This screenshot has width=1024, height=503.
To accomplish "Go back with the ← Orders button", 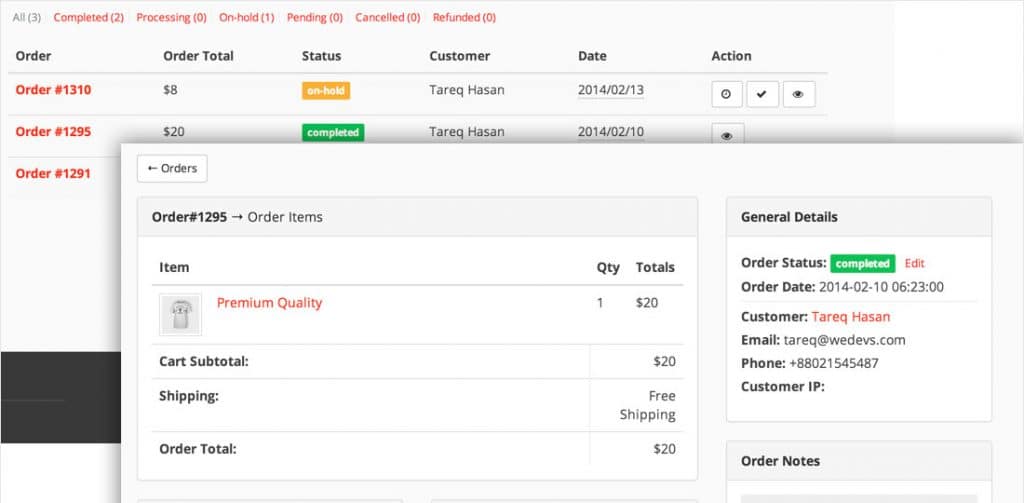I will [x=172, y=169].
